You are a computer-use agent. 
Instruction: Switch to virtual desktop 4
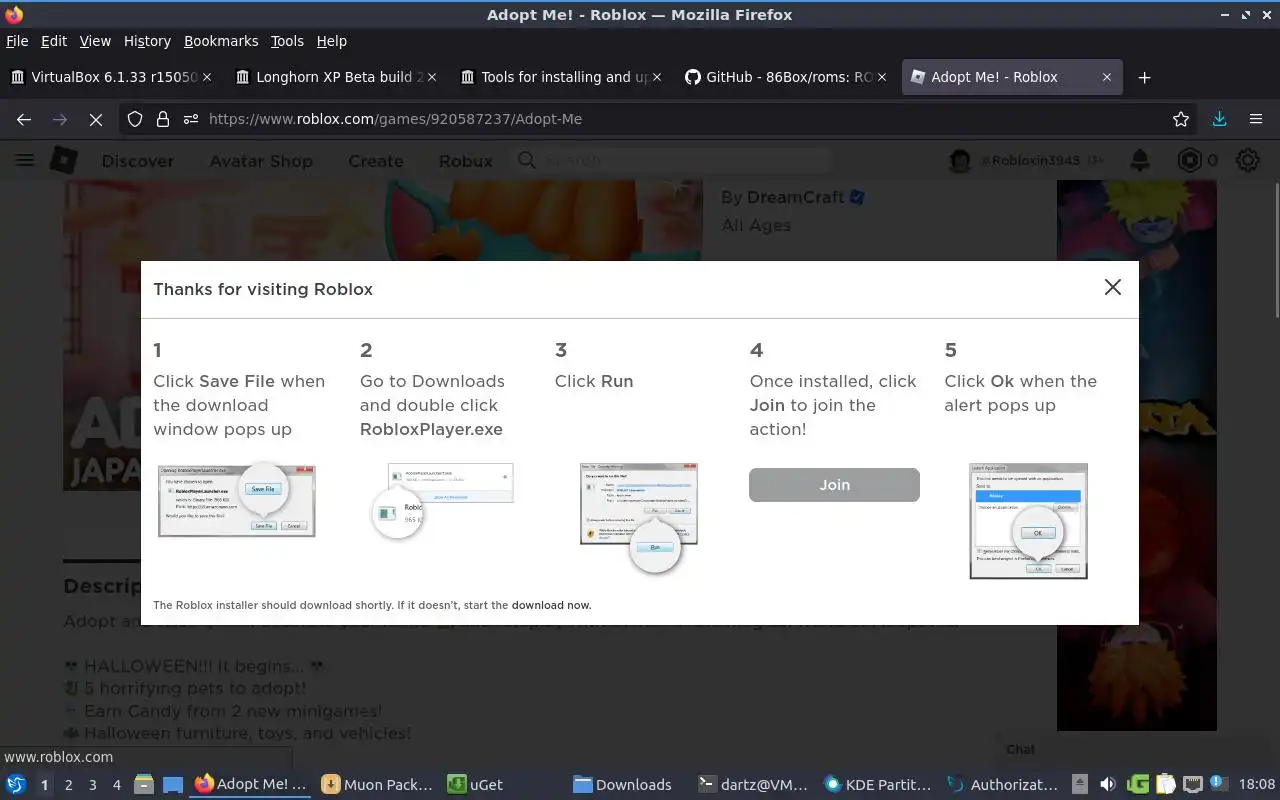coord(117,785)
